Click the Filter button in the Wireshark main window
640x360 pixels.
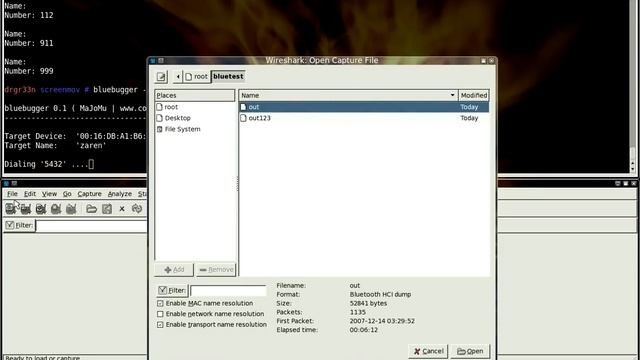click(19, 225)
